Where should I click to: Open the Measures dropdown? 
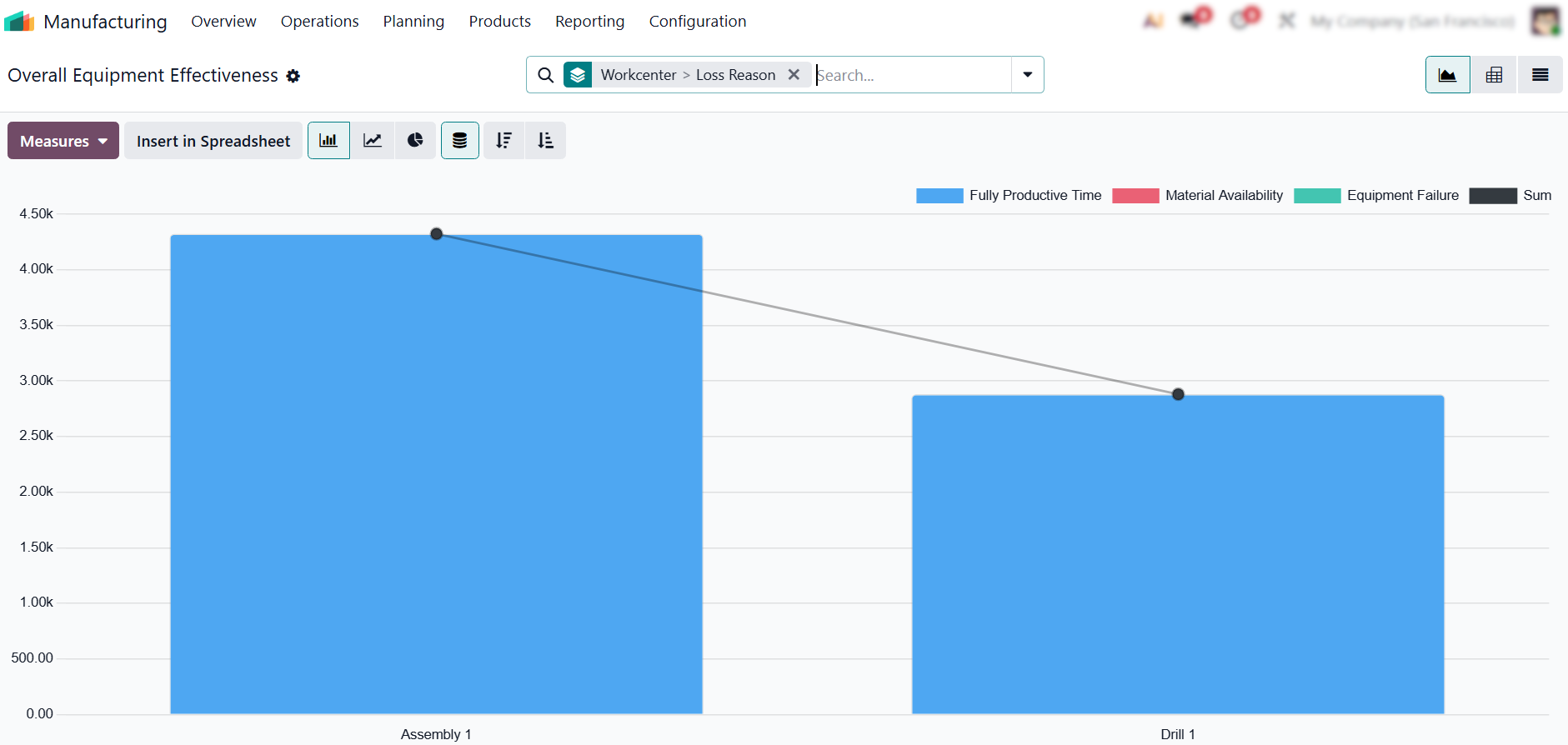click(x=63, y=141)
